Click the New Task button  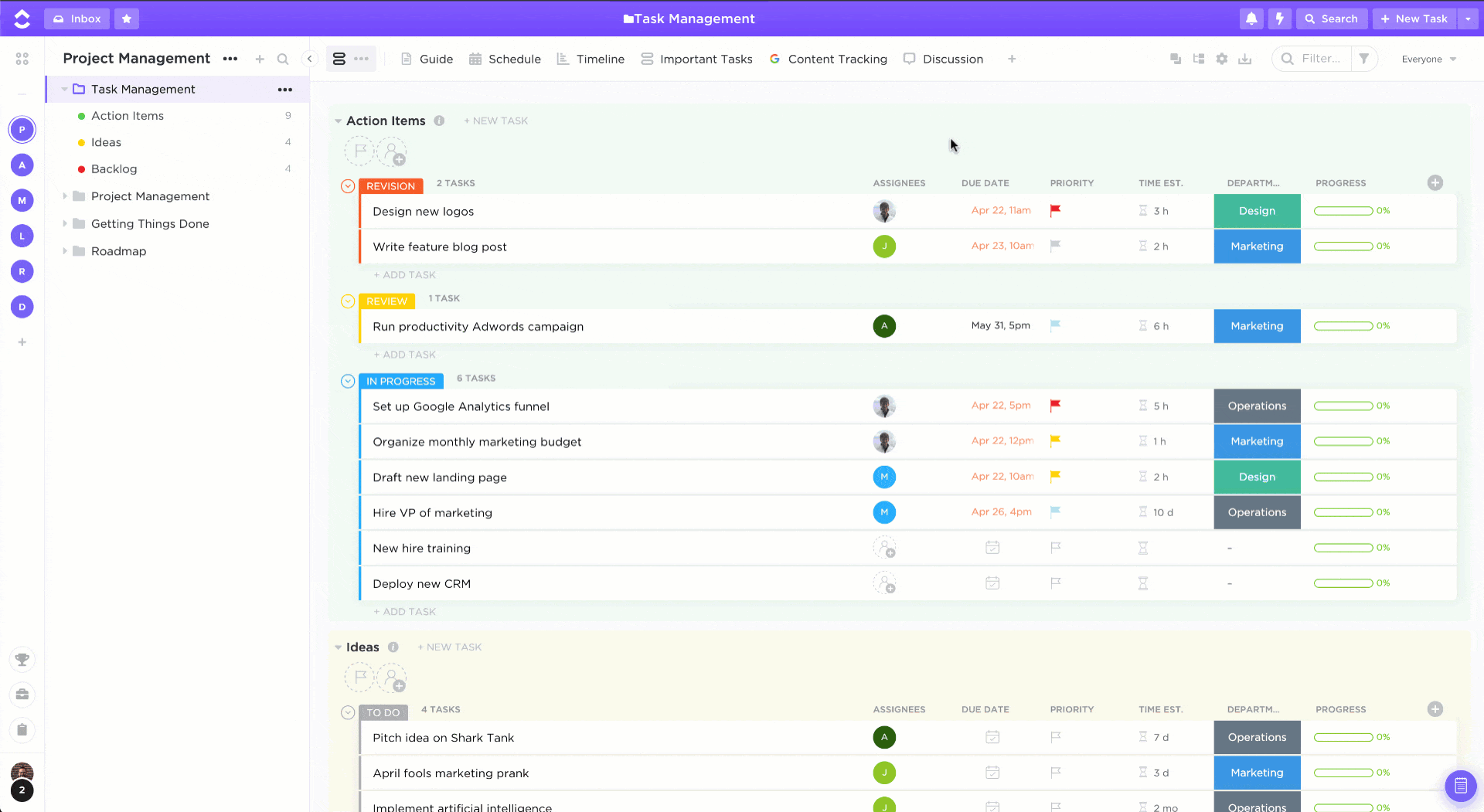[1414, 19]
